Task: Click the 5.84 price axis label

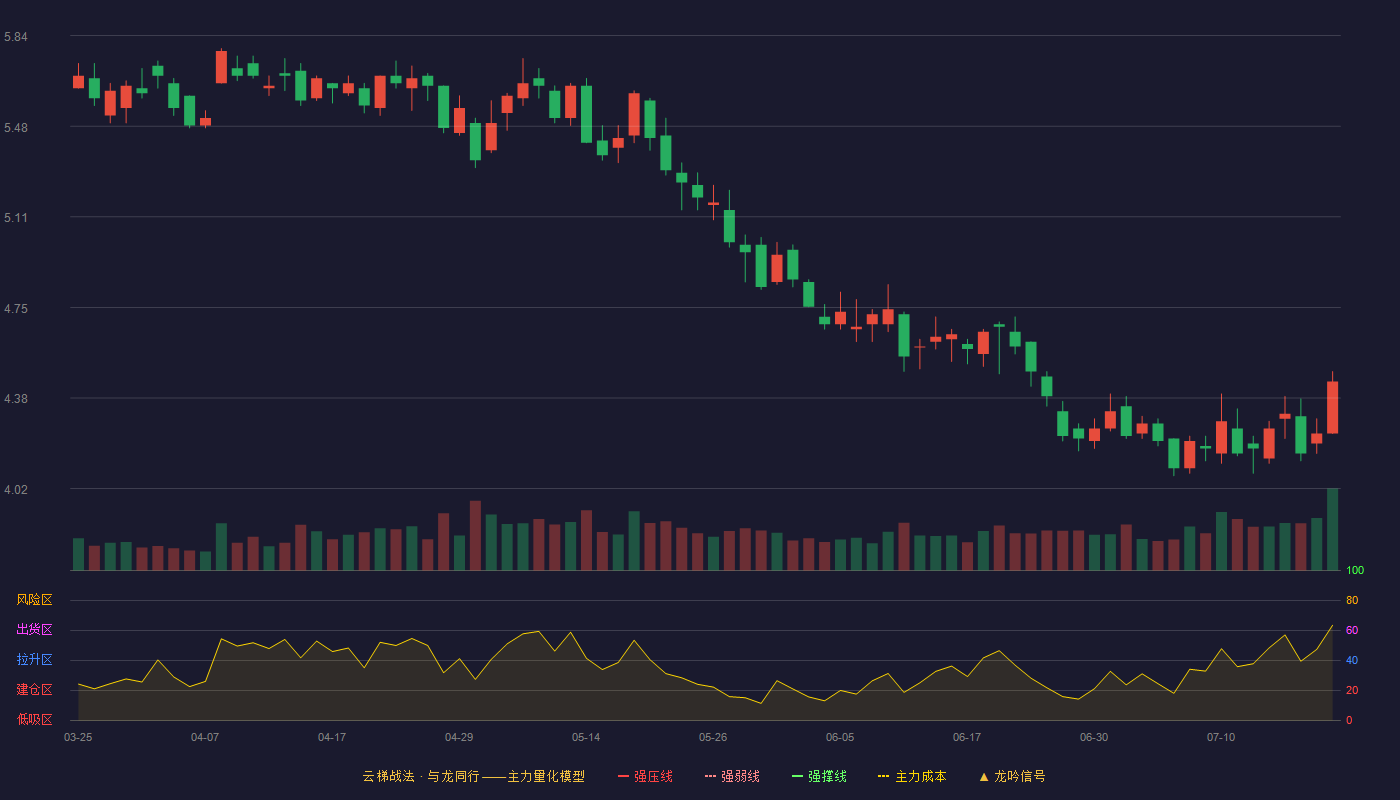Action: pos(16,37)
